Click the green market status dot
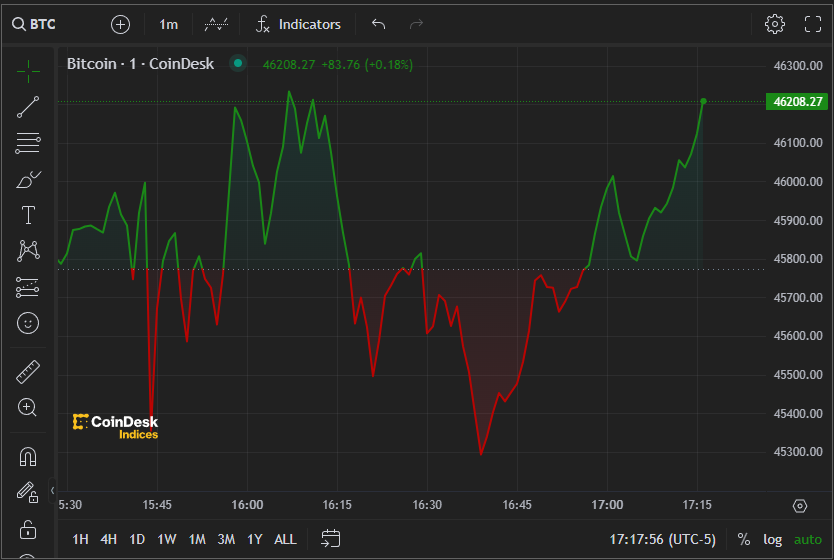Image resolution: width=834 pixels, height=560 pixels. click(238, 63)
